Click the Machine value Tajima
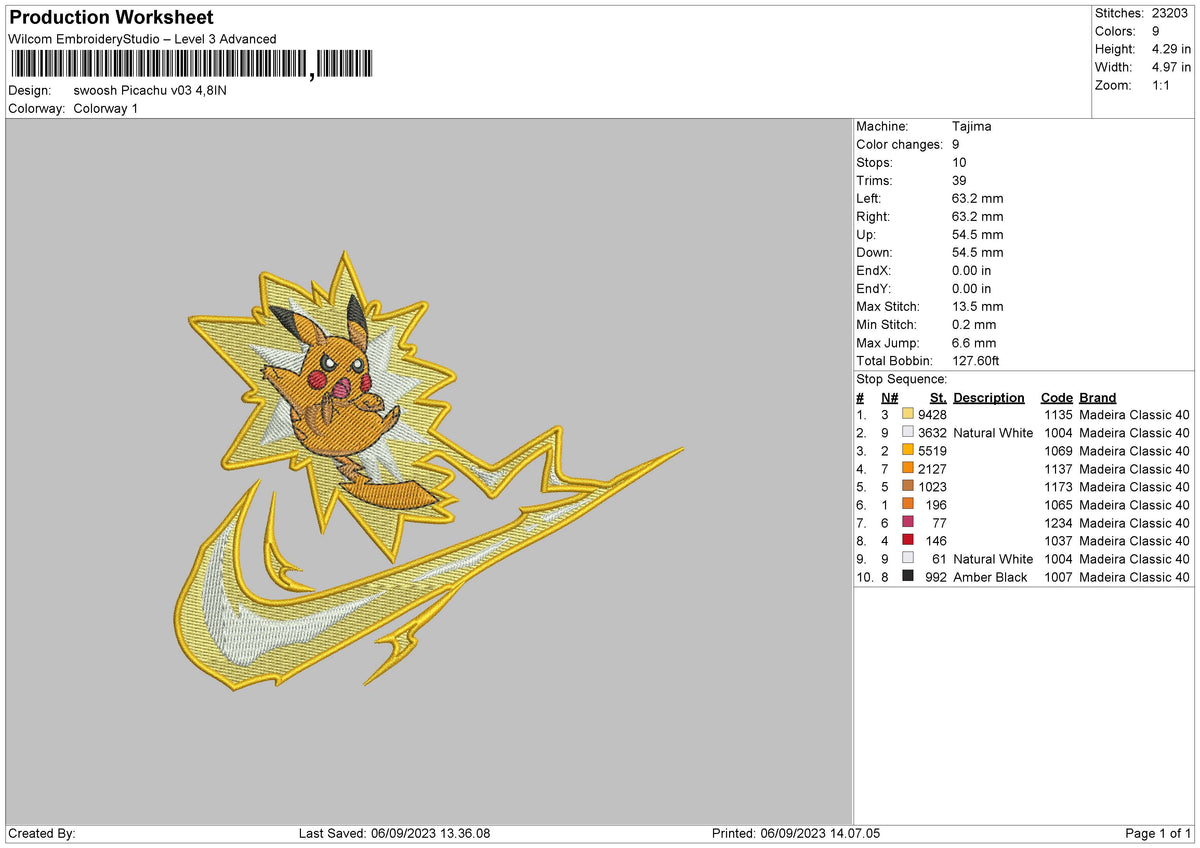 [x=971, y=126]
